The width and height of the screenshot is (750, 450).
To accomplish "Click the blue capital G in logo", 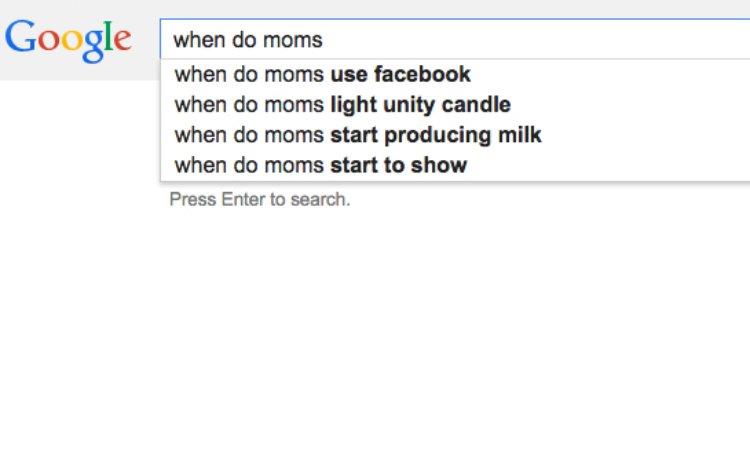I will (21, 36).
